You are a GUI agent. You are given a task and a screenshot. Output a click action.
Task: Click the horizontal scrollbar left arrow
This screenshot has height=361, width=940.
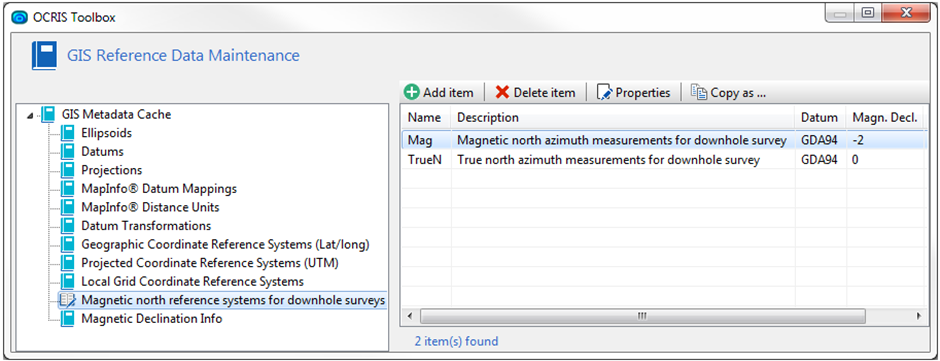coord(411,315)
